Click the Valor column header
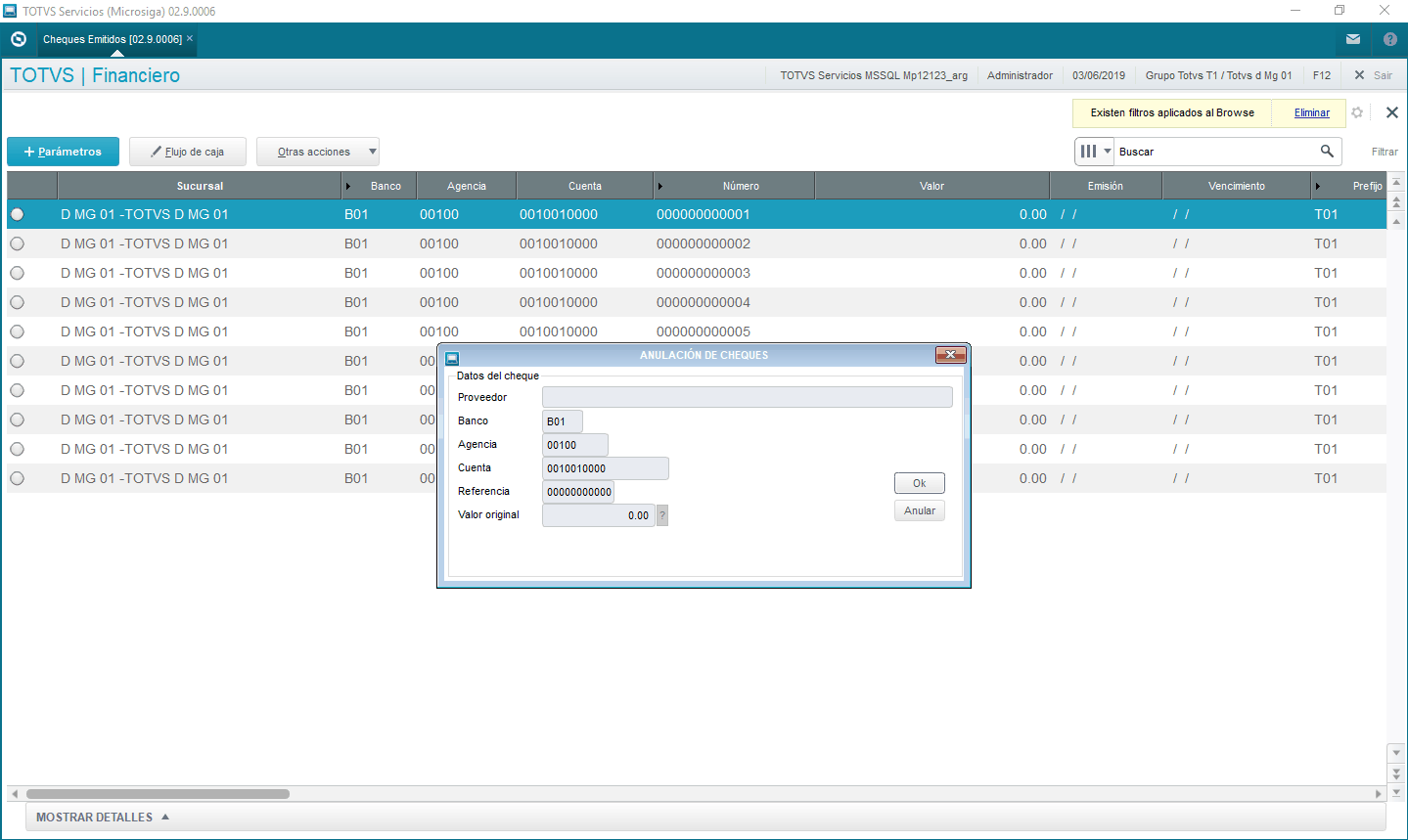Image resolution: width=1408 pixels, height=840 pixels. [931, 186]
